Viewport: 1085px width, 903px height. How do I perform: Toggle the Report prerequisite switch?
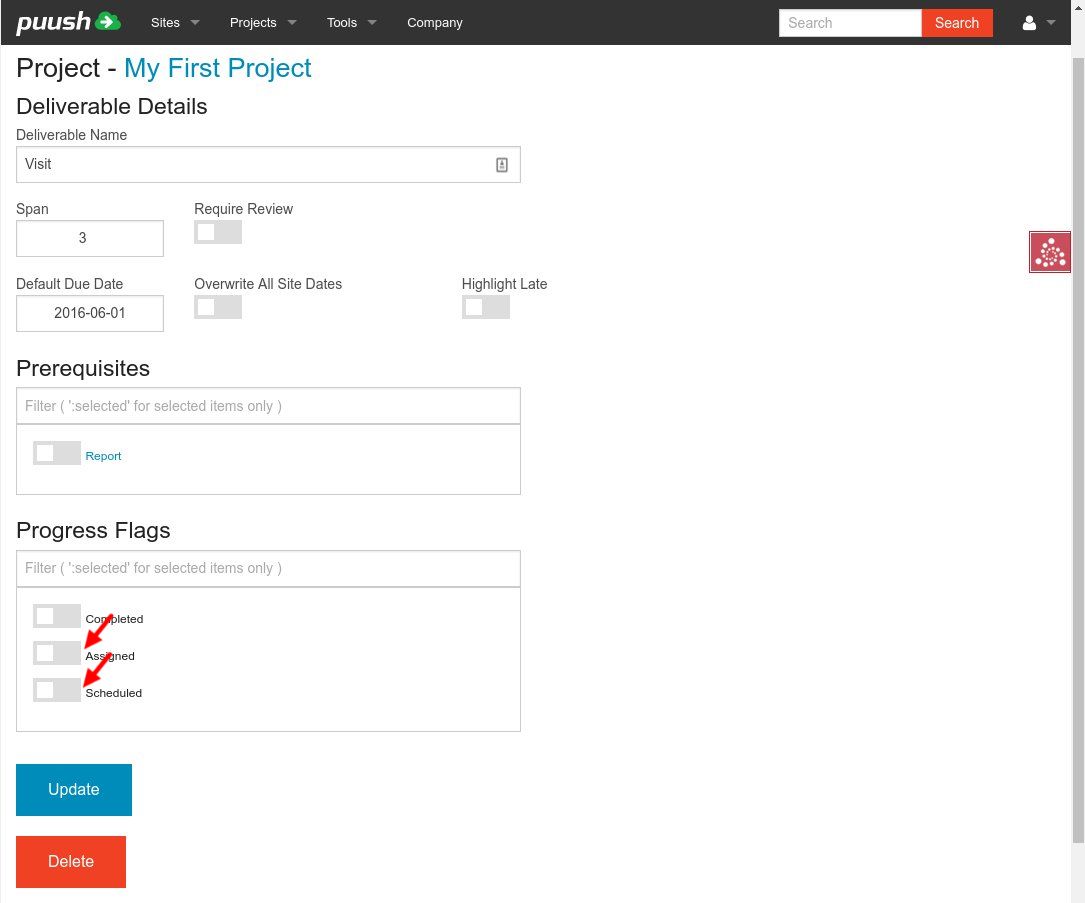tap(57, 453)
